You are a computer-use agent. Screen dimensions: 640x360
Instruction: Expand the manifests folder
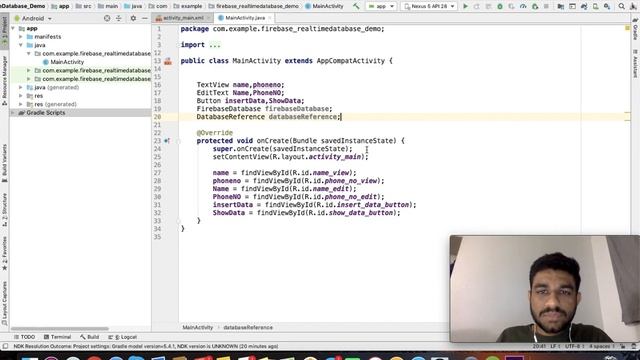[21, 37]
